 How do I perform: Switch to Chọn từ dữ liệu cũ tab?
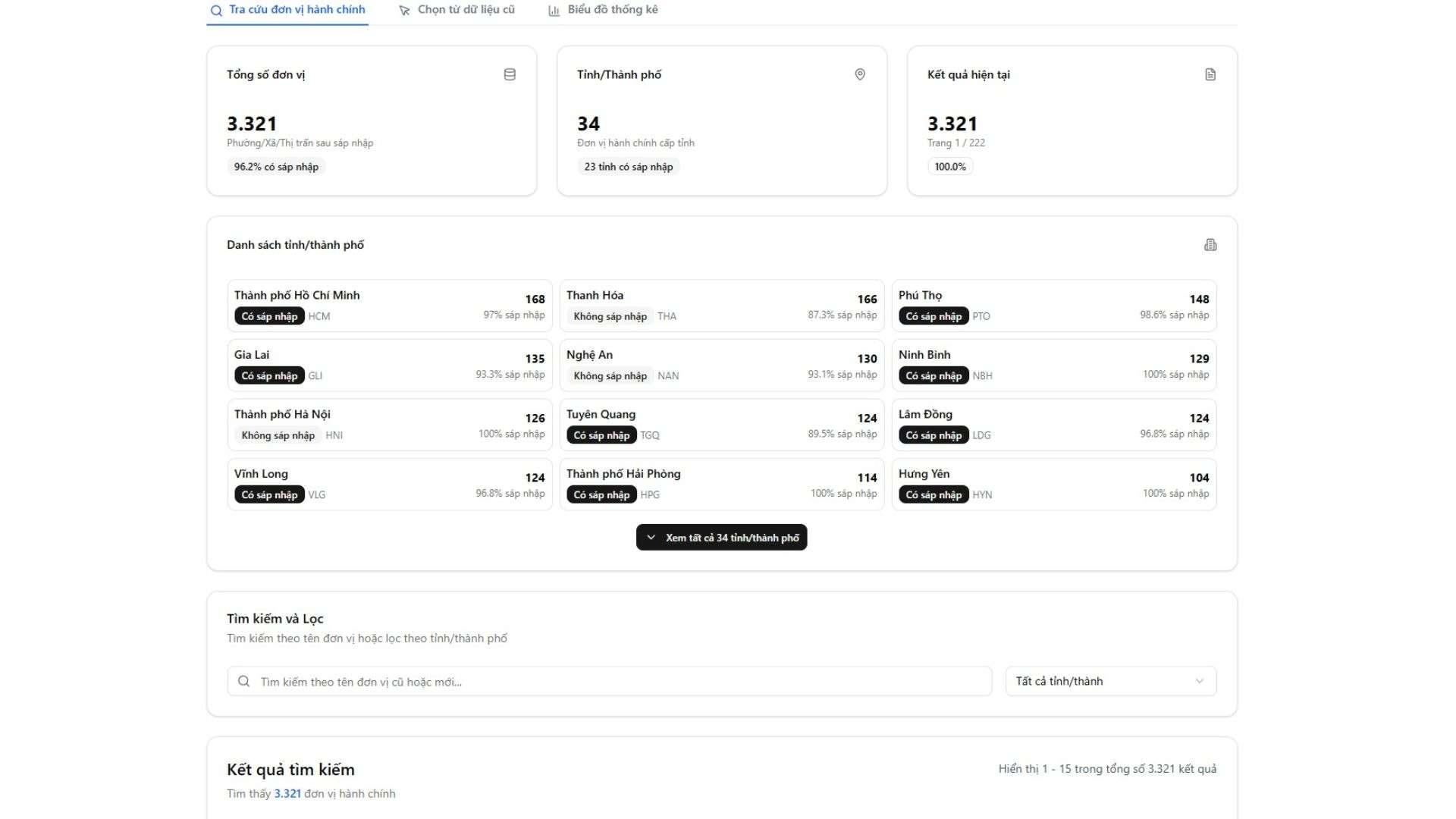click(x=466, y=10)
